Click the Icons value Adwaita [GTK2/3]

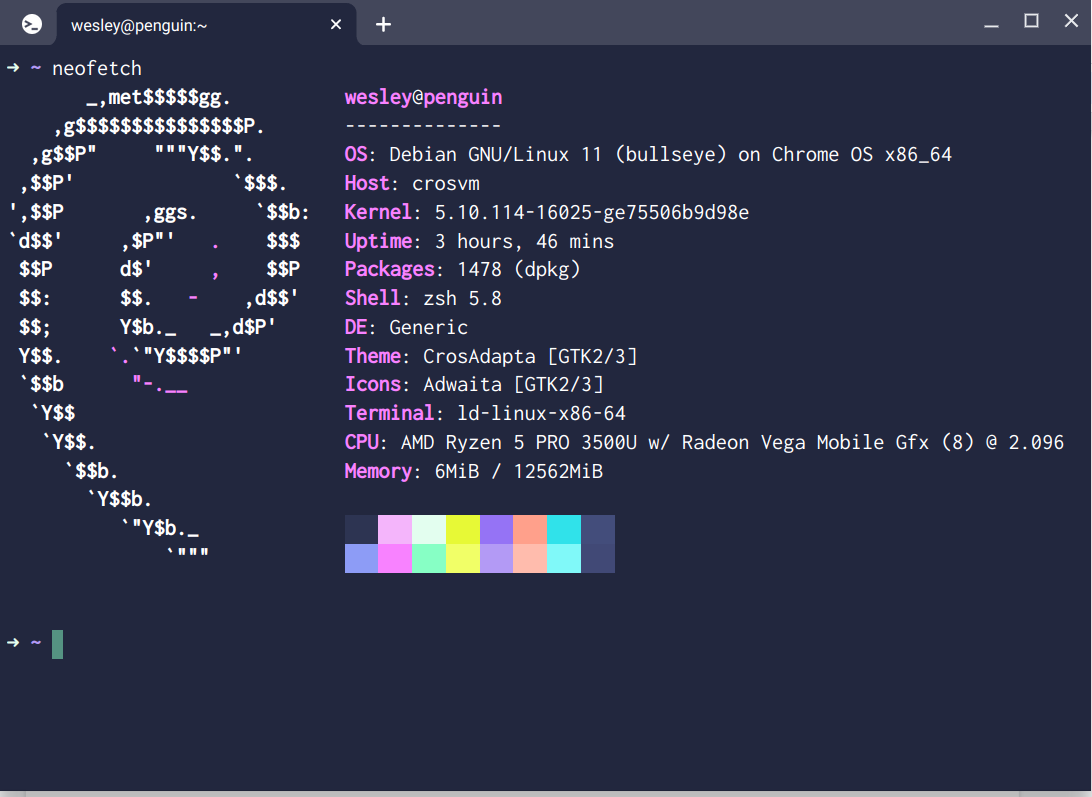[513, 385]
